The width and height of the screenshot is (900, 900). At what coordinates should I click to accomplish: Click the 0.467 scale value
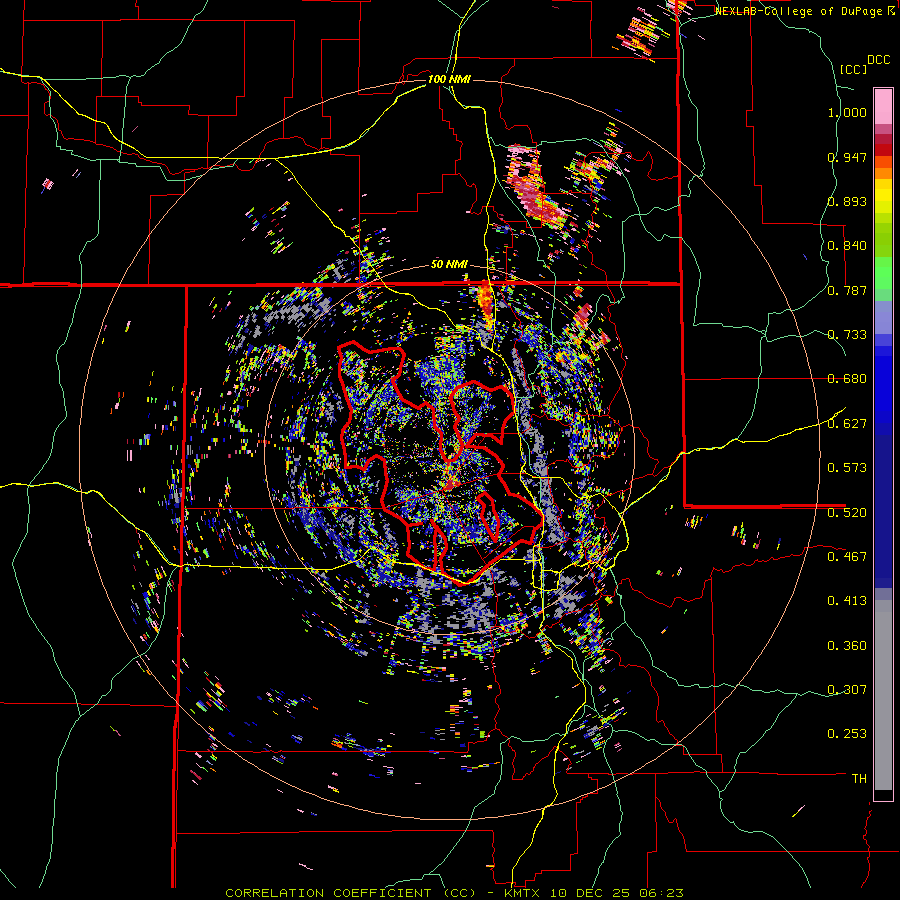[847, 557]
